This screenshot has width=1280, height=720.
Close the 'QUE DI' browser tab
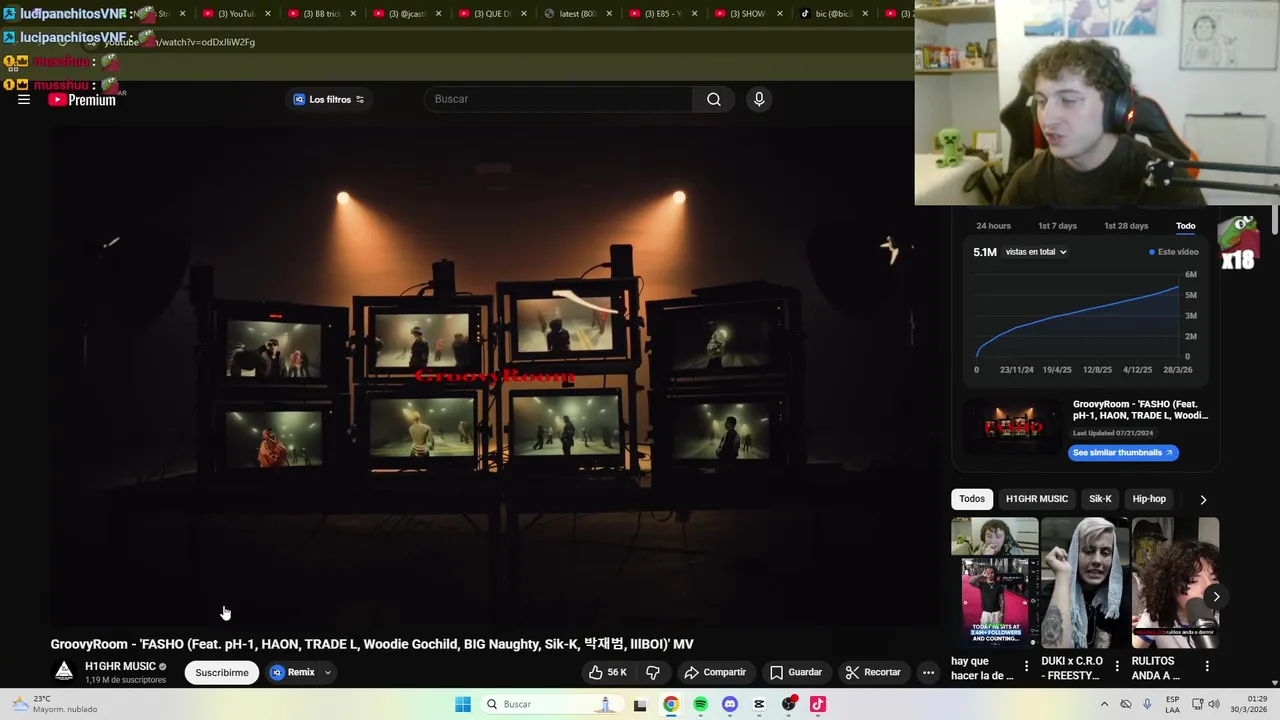click(x=523, y=14)
